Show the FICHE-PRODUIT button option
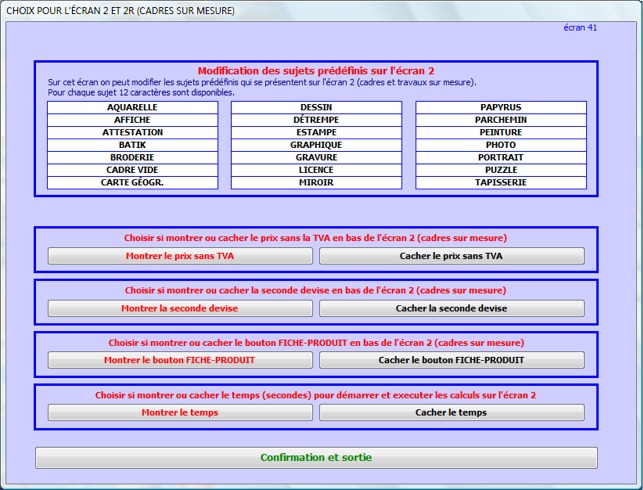Image resolution: width=643 pixels, height=490 pixels. pyautogui.click(x=180, y=360)
